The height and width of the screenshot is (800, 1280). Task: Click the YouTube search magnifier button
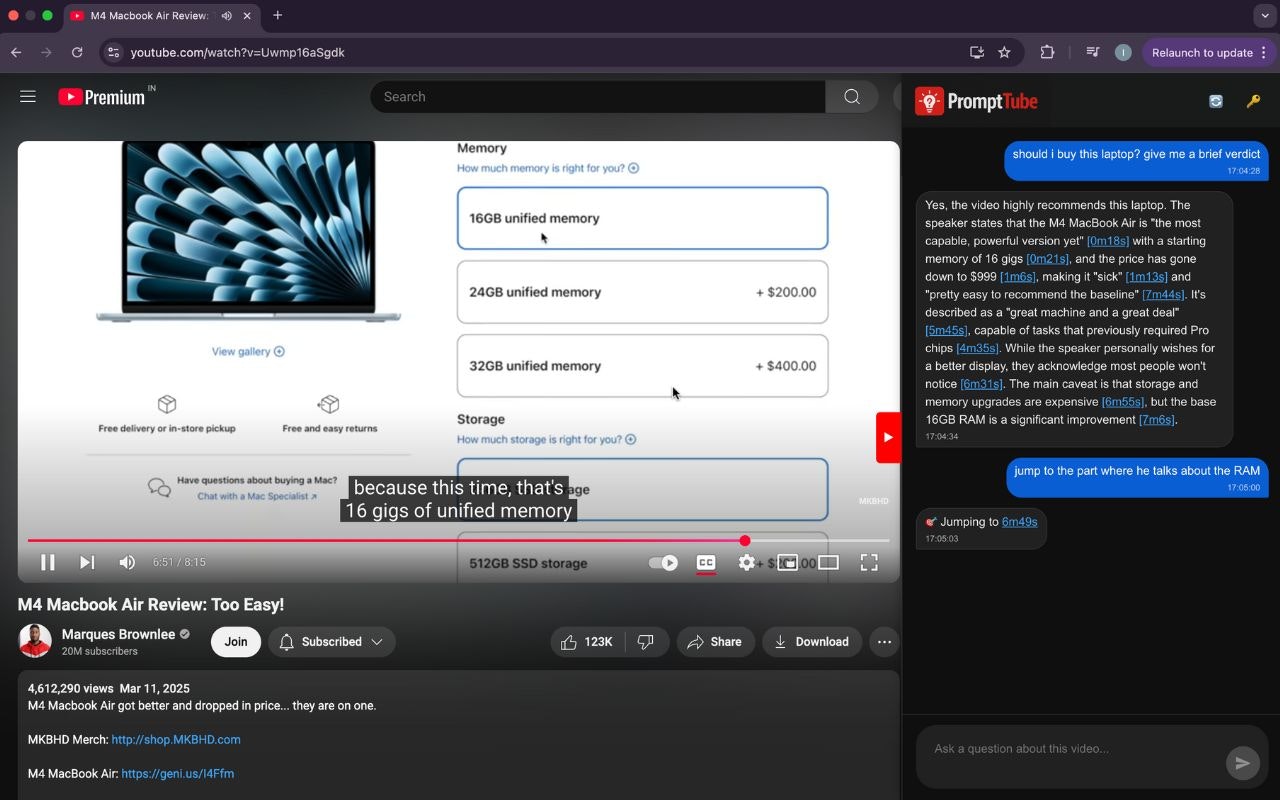852,97
